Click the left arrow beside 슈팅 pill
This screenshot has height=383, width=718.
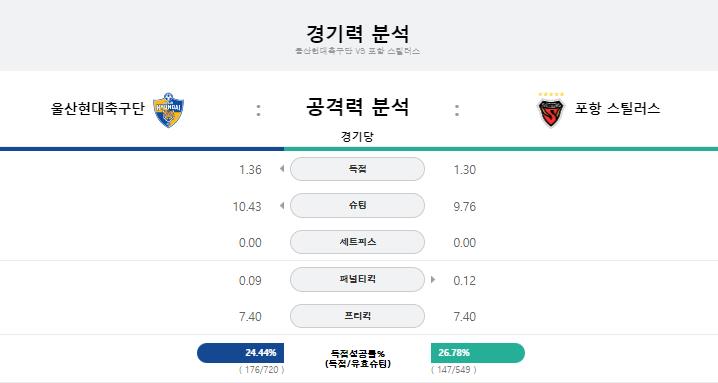tap(282, 206)
